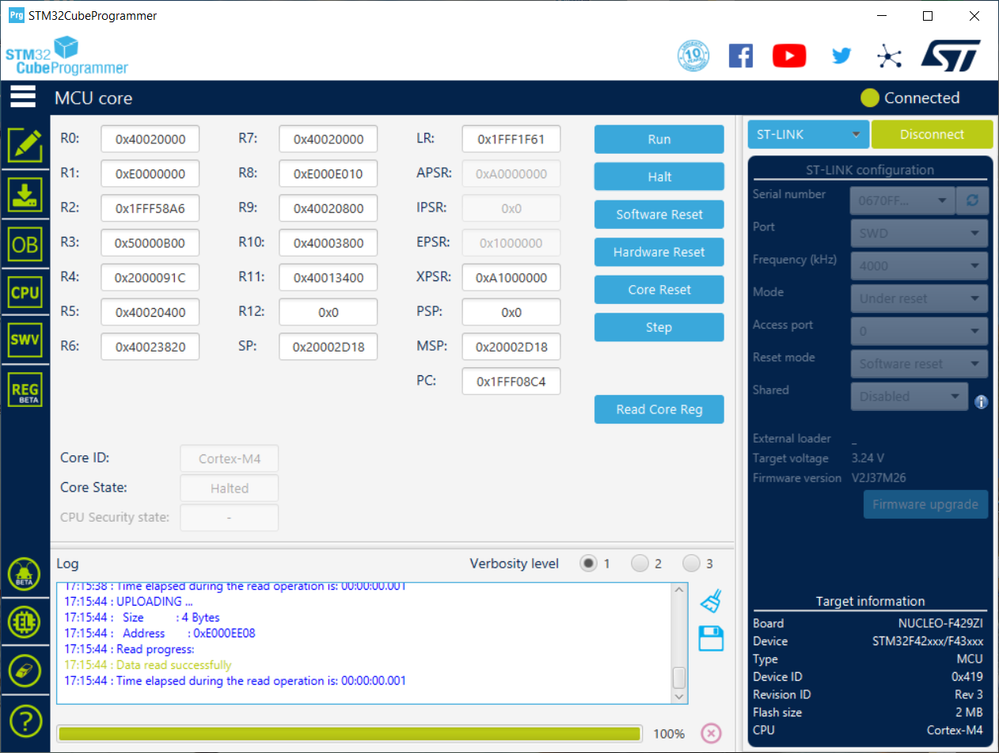
Task: Click the Step button
Action: tap(659, 327)
